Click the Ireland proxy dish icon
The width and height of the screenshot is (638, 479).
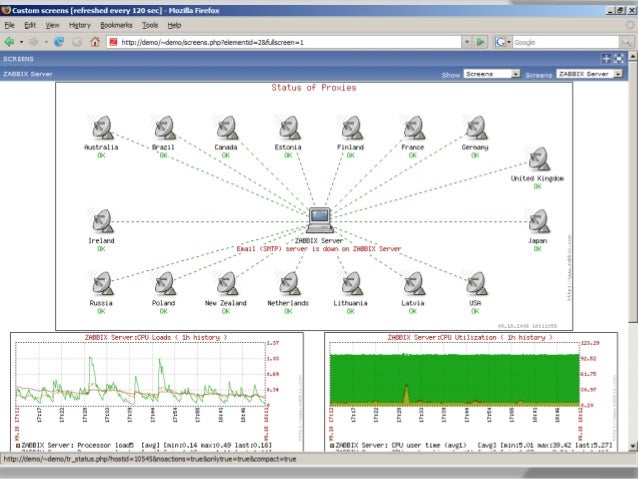click(102, 221)
